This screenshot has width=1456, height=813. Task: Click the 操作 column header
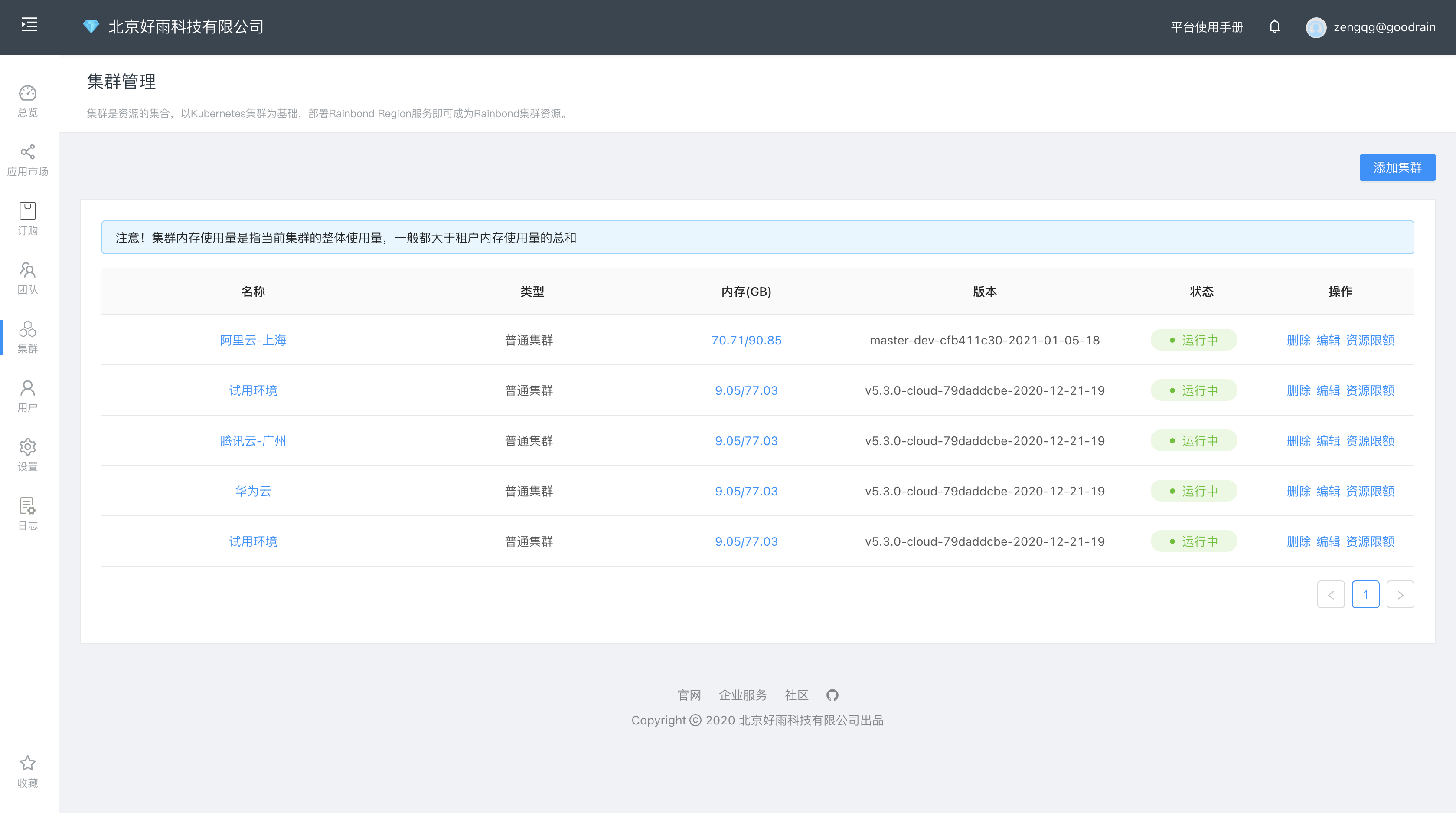tap(1340, 291)
